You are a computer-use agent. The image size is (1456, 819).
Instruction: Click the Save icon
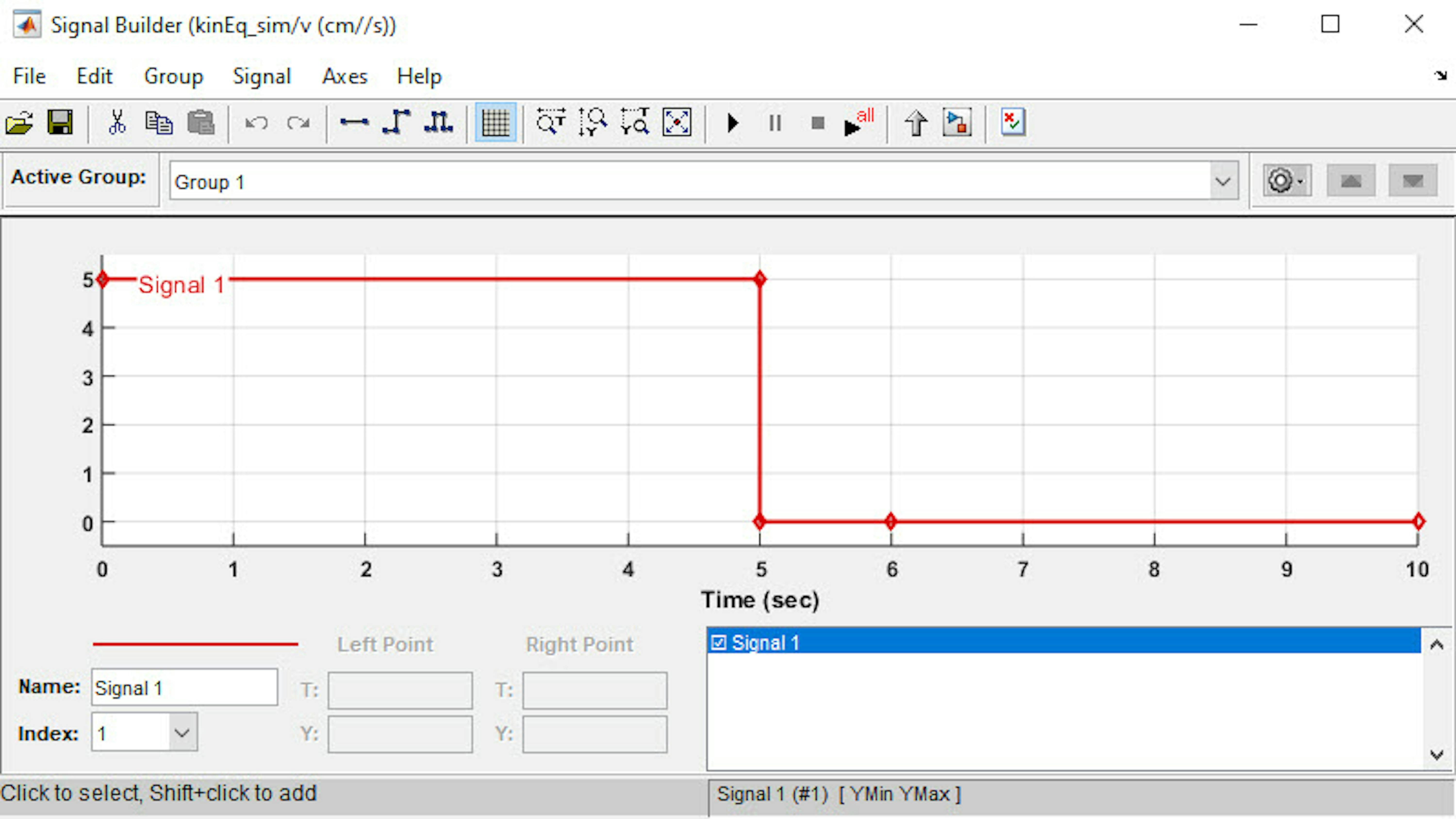coord(60,123)
